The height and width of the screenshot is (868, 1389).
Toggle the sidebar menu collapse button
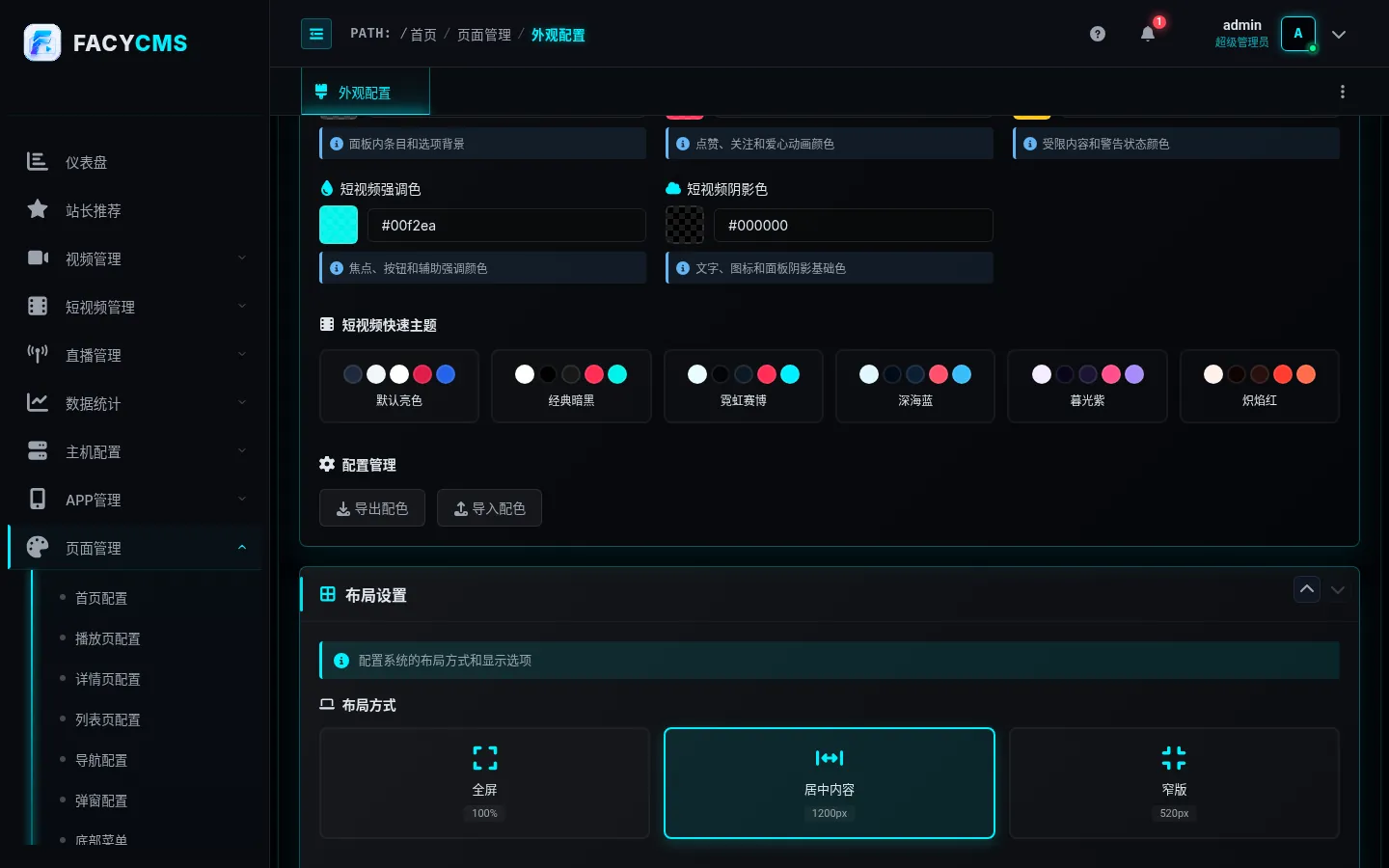point(316,34)
